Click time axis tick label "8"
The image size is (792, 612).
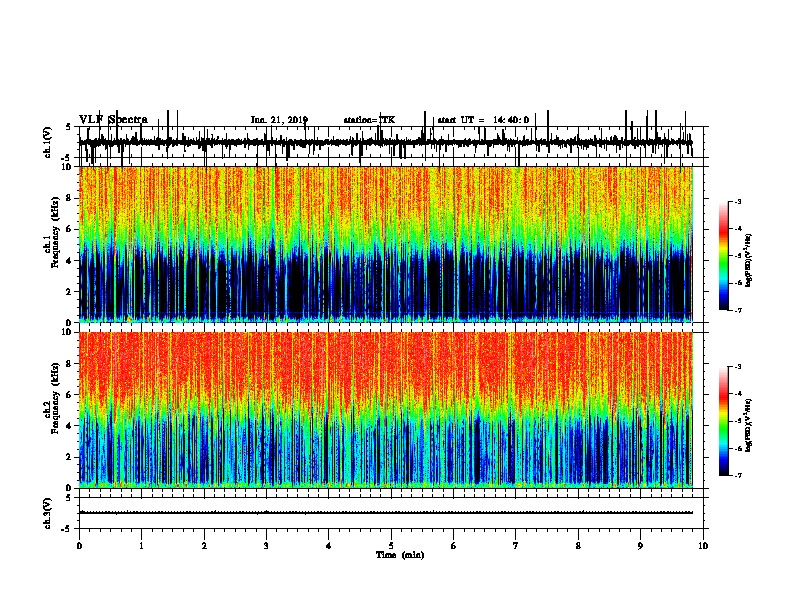578,546
